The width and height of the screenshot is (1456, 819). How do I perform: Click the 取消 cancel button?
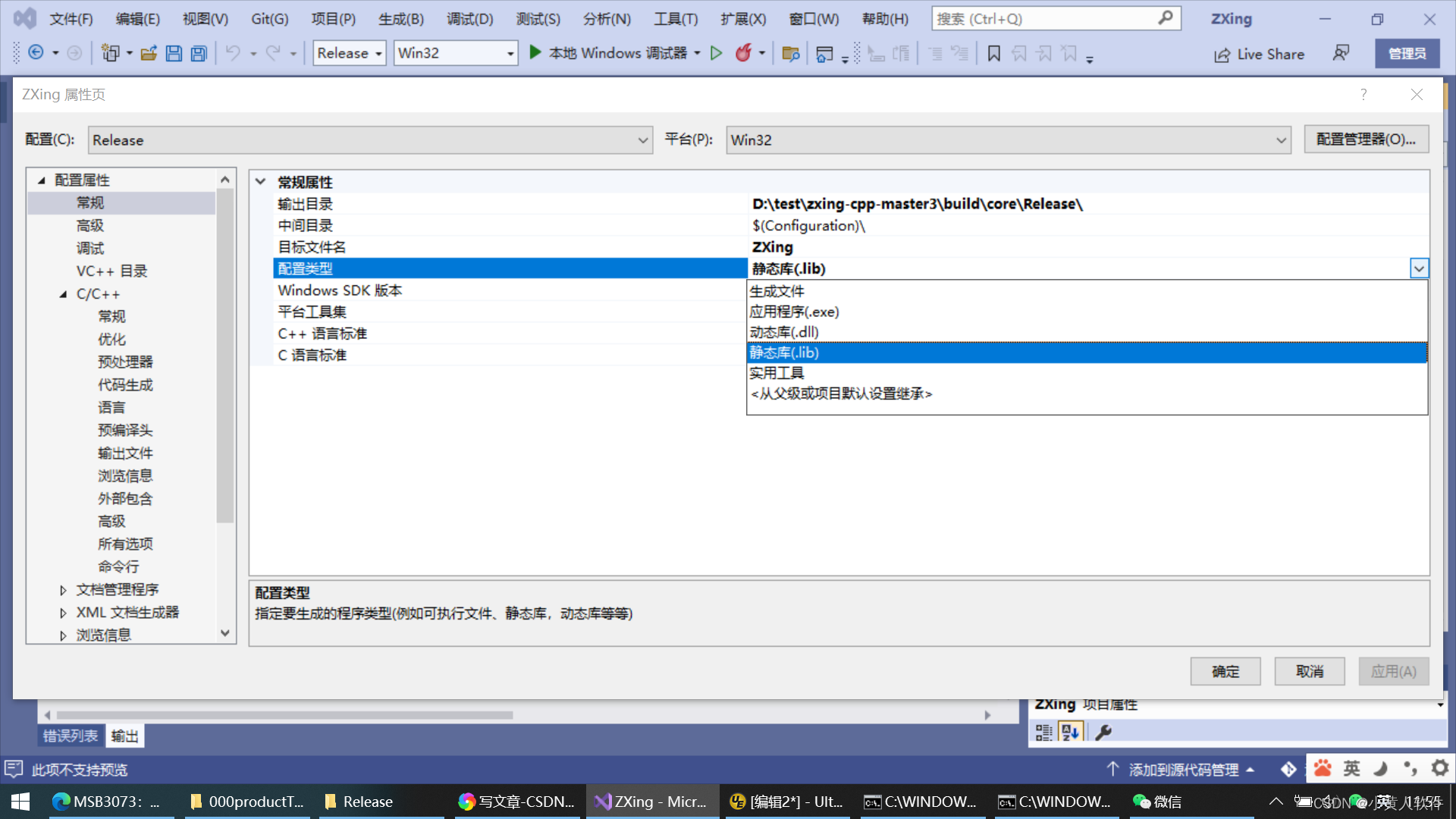pyautogui.click(x=1310, y=670)
